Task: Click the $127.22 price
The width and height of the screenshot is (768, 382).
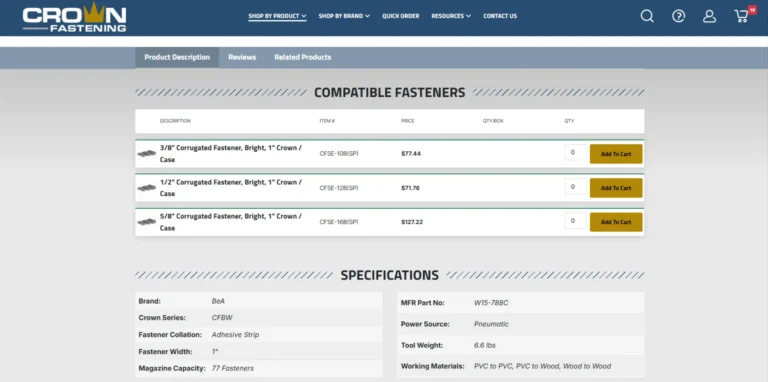Action: (412, 222)
